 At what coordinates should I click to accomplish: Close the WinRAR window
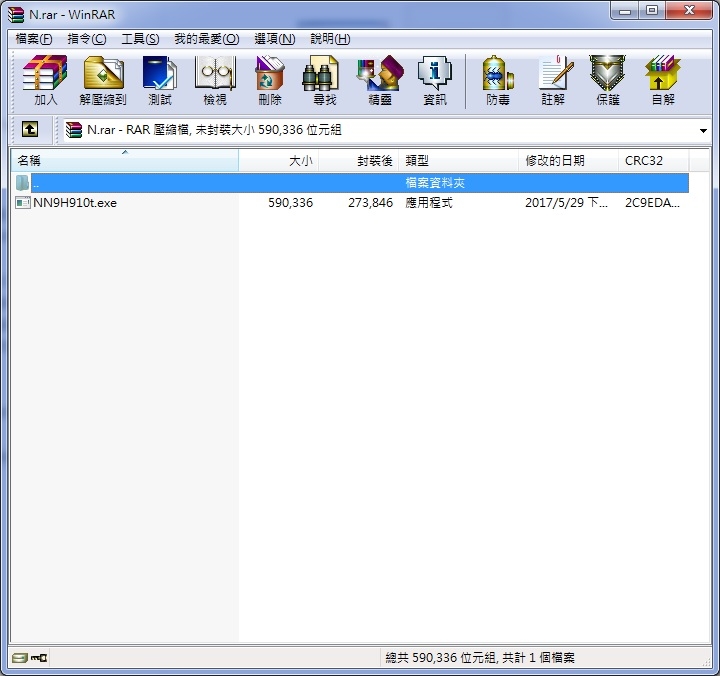689,11
